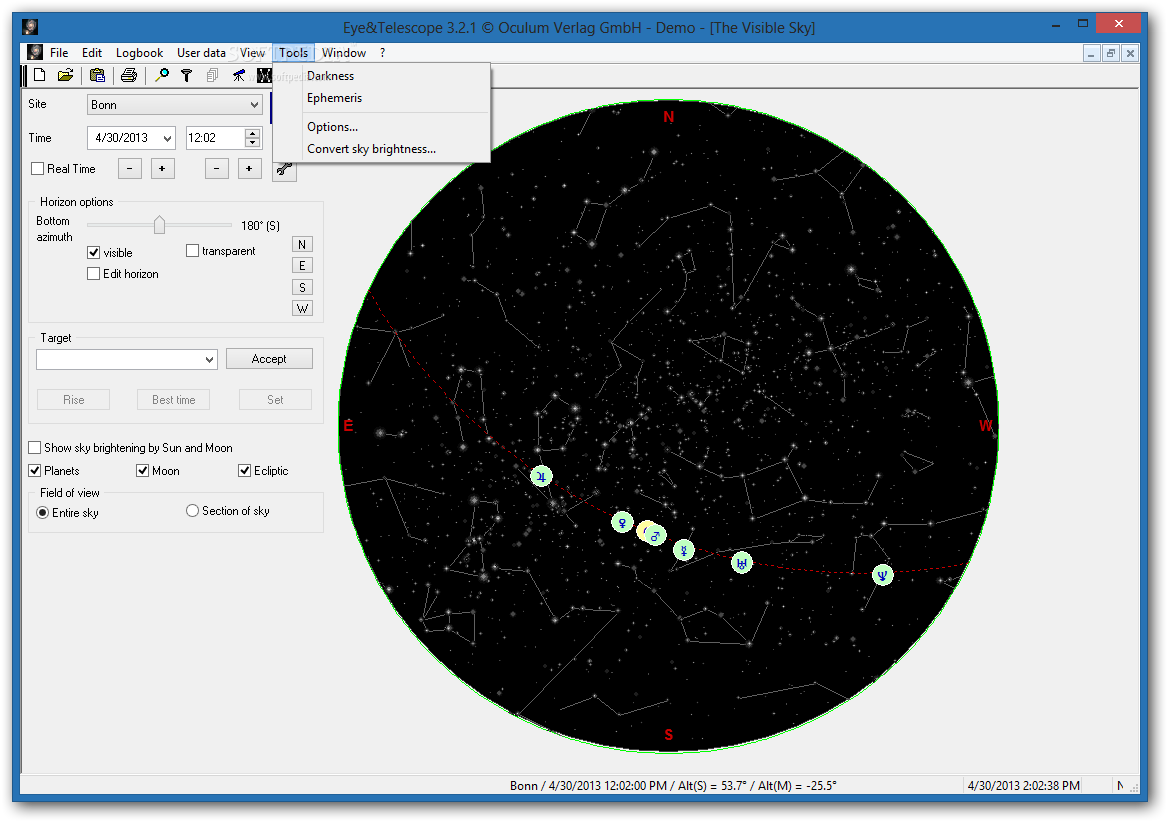
Task: Select Mercury symbol on the sky map
Action: click(684, 550)
